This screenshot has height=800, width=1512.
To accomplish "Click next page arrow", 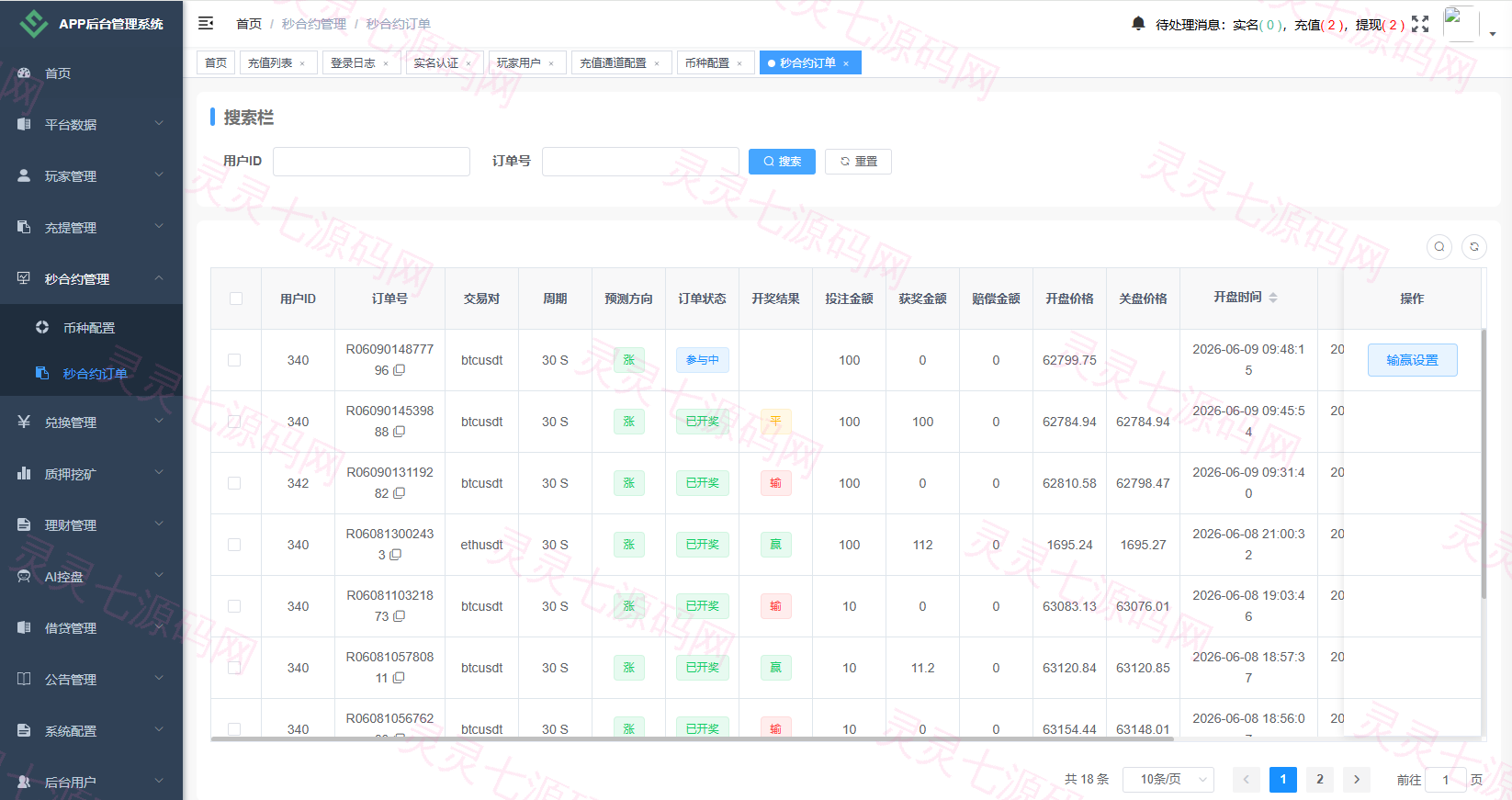I will tap(1357, 780).
